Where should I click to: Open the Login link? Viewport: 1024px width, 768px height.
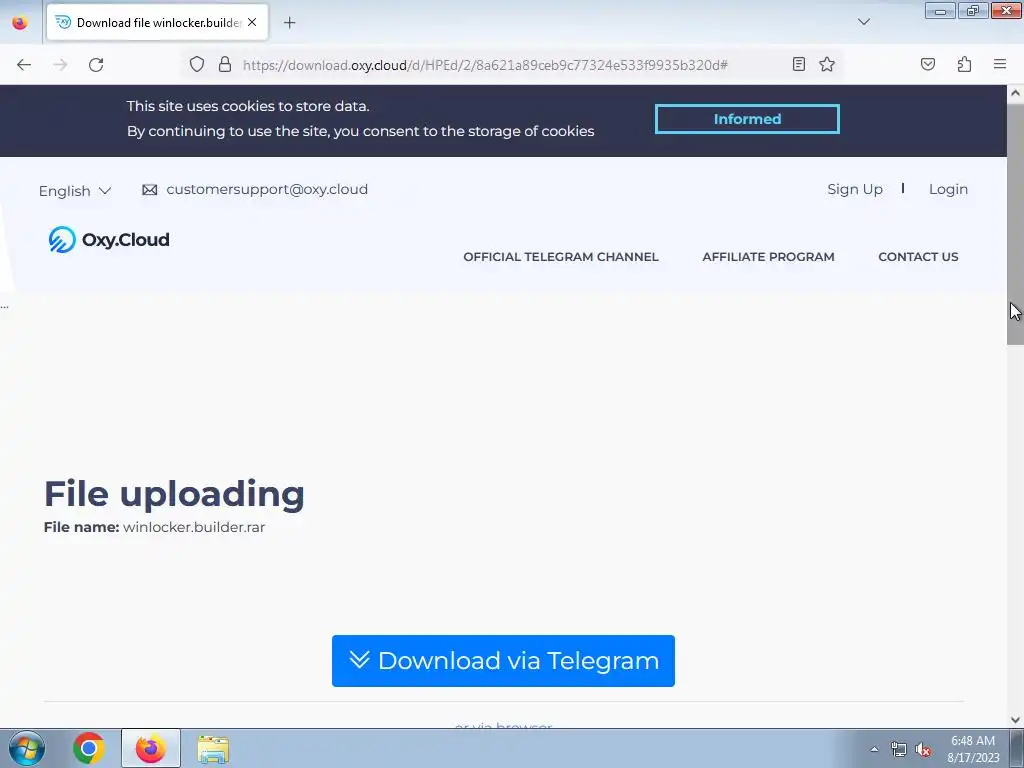[x=948, y=189]
